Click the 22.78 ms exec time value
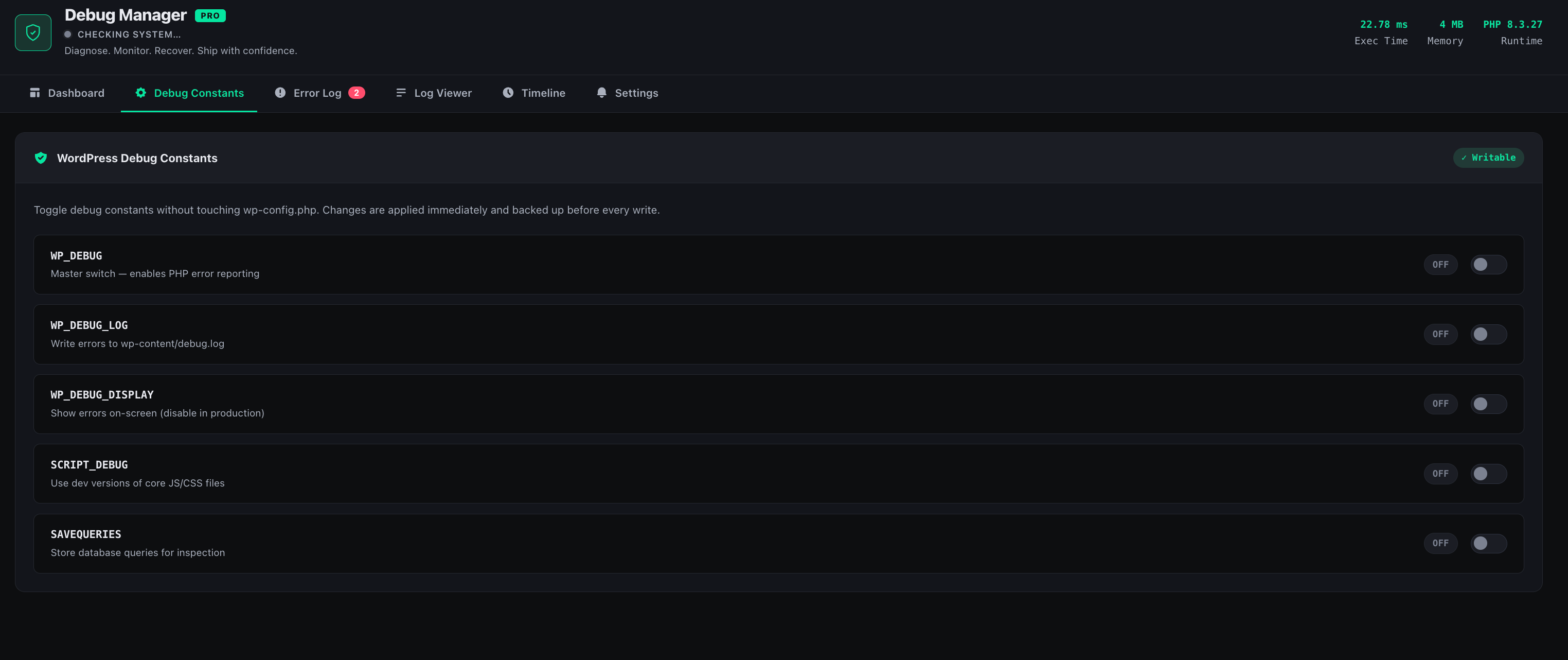 (x=1383, y=24)
